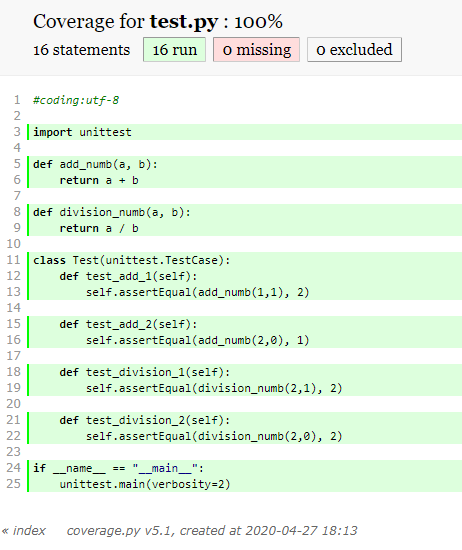
Task: Click the 'def add_numb(a, b):' line
Action: pos(245,164)
